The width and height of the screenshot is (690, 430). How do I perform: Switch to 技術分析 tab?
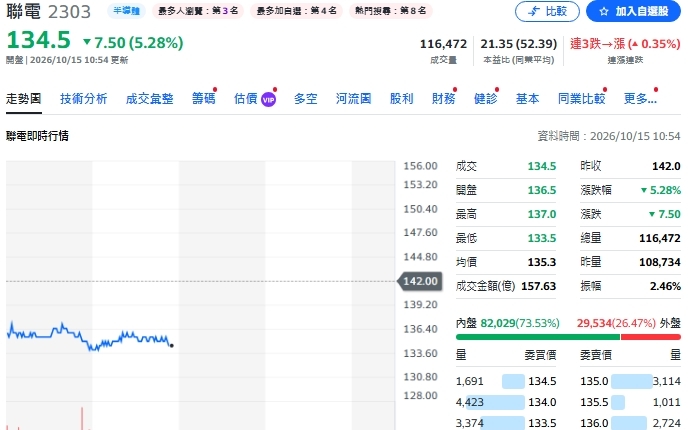[84, 99]
